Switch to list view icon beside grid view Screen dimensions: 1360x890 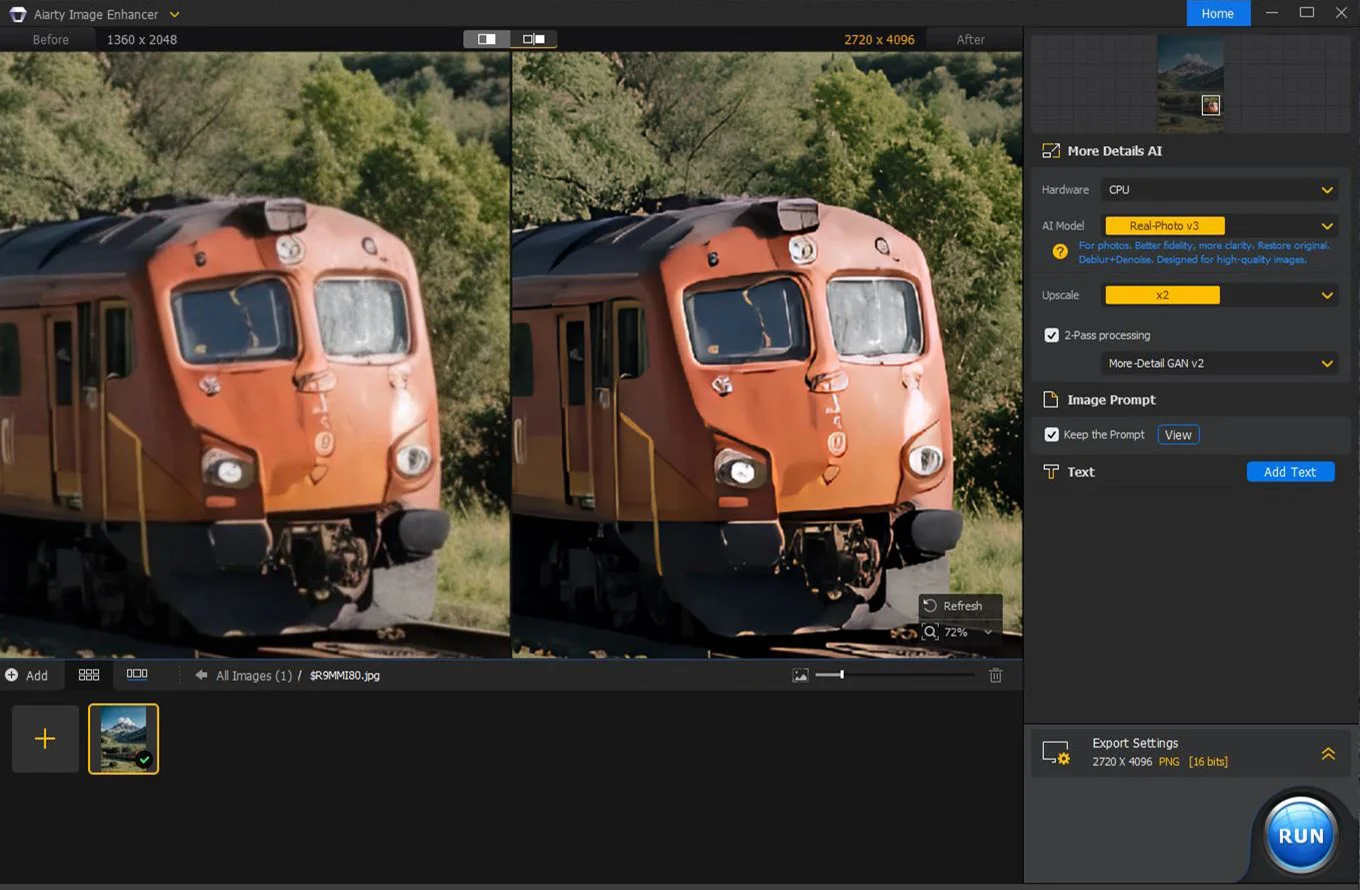pyautogui.click(x=138, y=675)
